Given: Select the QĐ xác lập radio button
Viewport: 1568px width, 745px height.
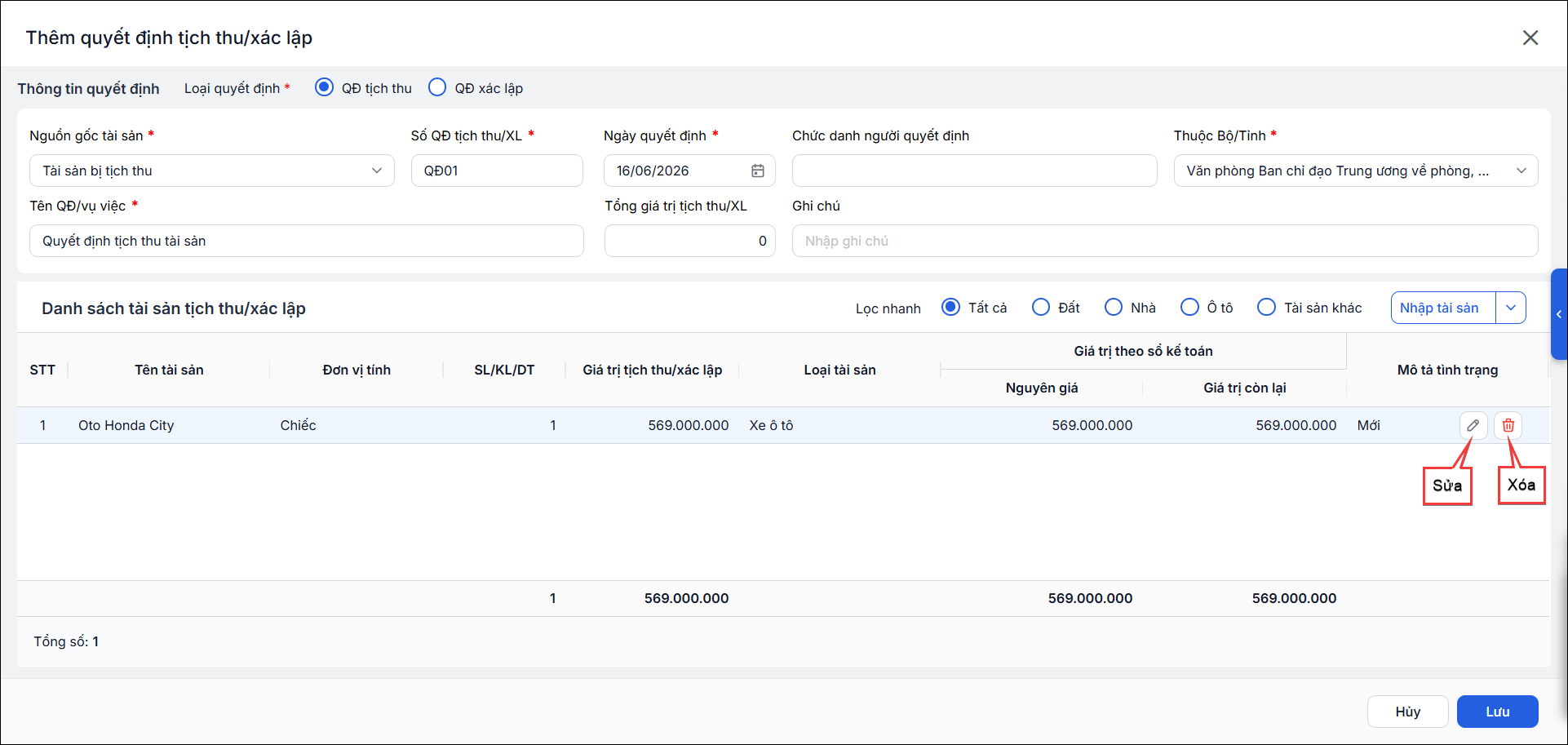Looking at the screenshot, I should 437,87.
